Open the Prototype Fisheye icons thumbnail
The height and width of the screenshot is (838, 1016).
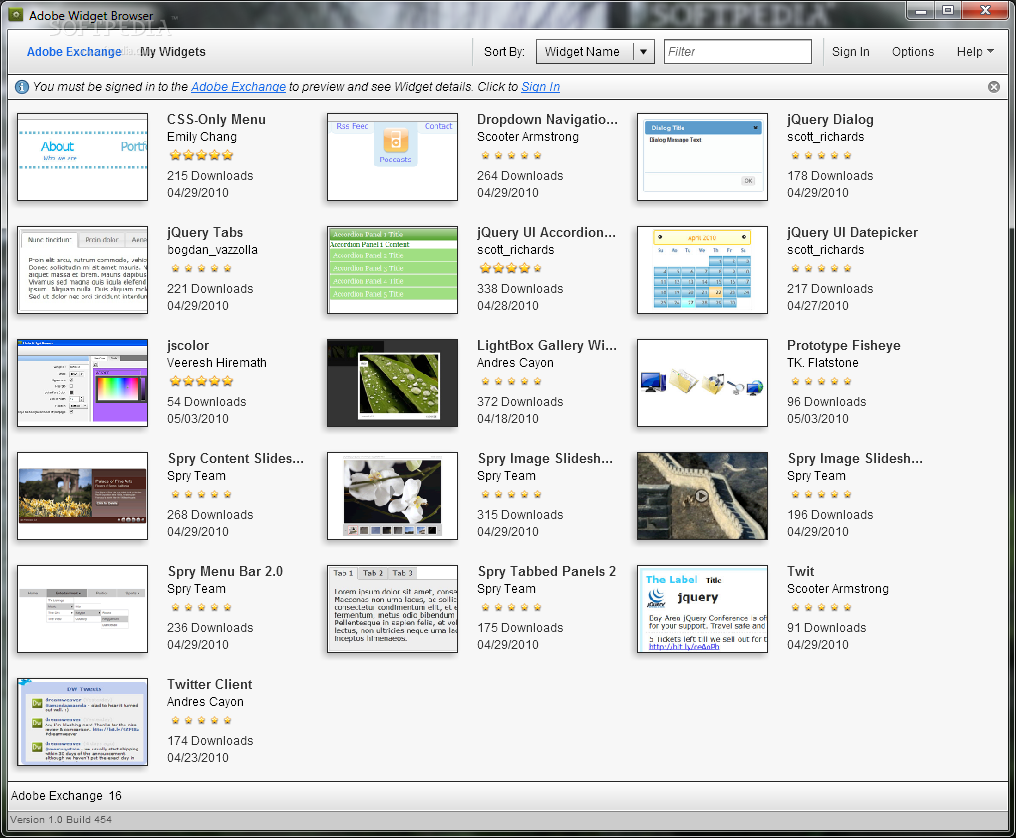click(702, 383)
